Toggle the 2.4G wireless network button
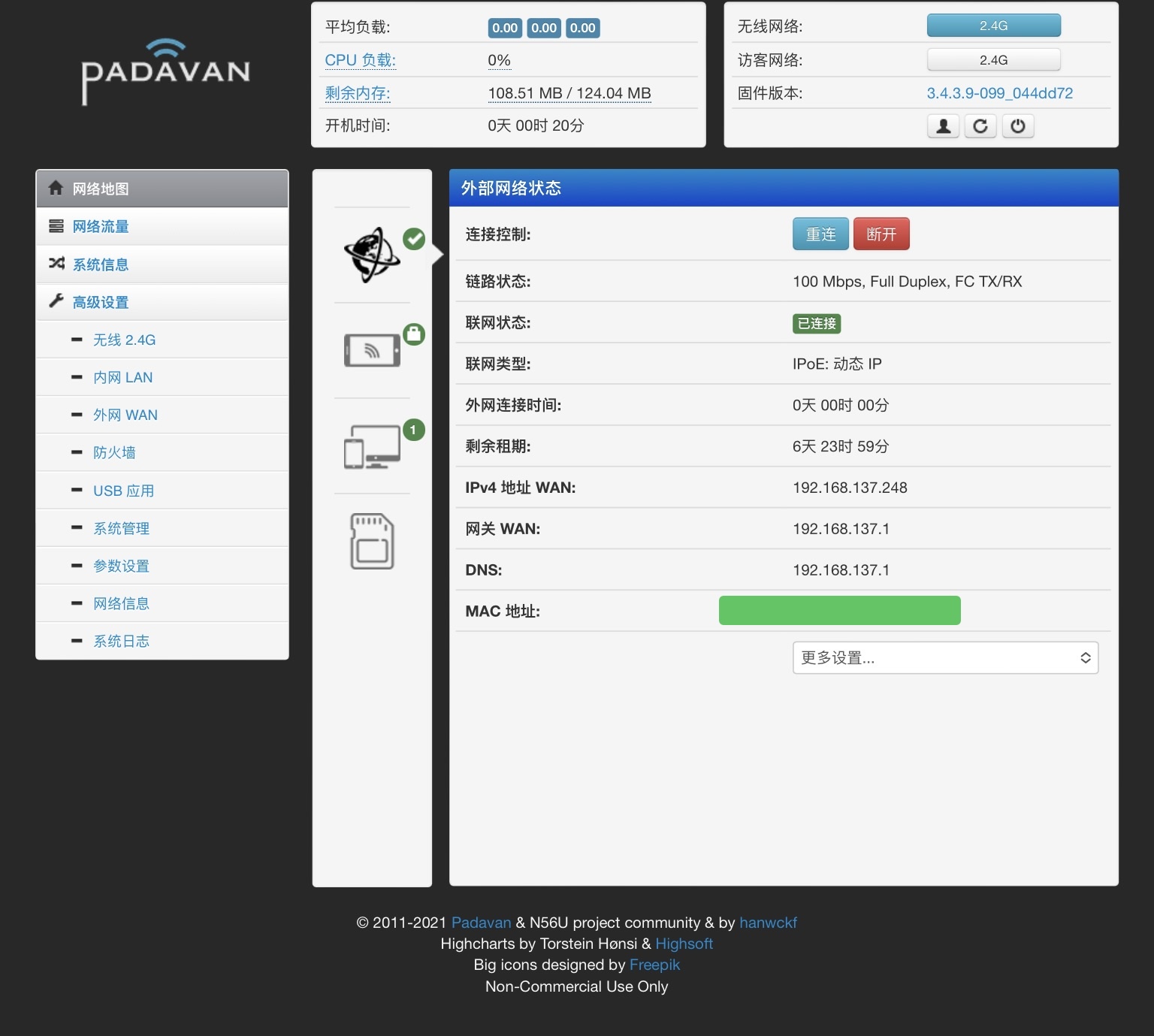 click(x=993, y=26)
